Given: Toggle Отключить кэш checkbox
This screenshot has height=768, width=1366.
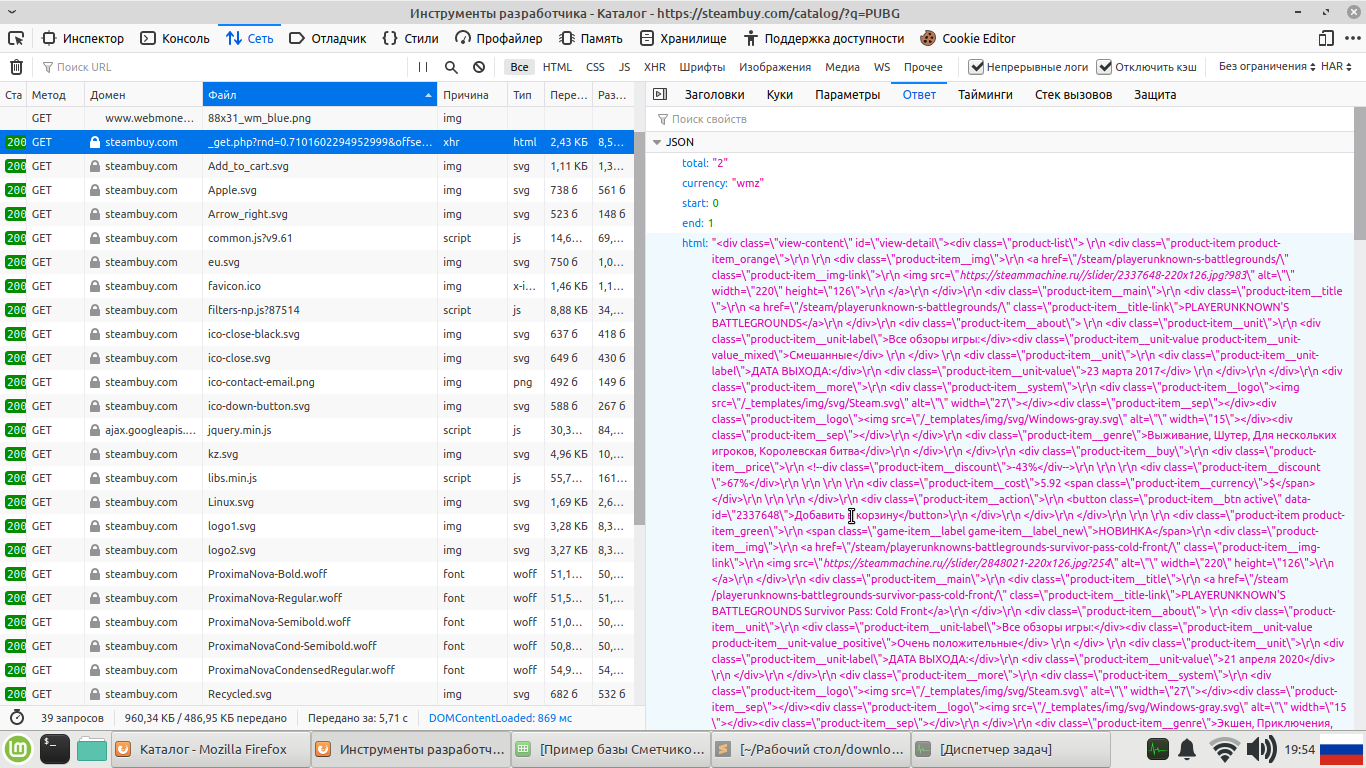Looking at the screenshot, I should point(1104,67).
